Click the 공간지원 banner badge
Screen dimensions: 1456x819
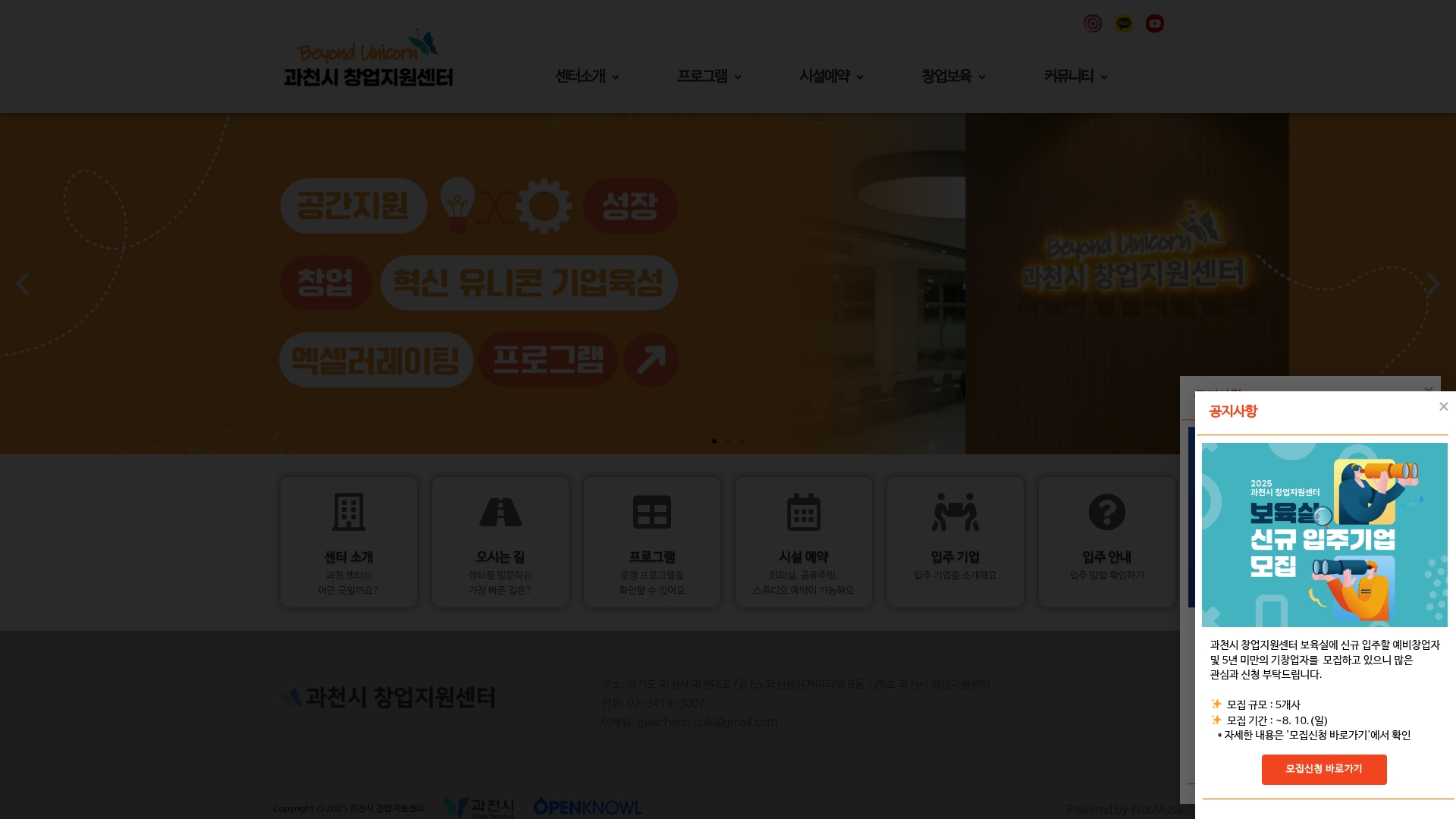[x=353, y=206]
